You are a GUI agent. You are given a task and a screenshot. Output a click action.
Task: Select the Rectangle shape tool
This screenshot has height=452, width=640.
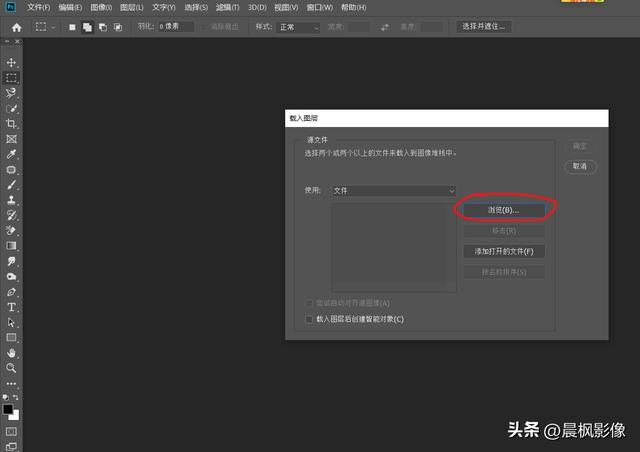click(11, 338)
